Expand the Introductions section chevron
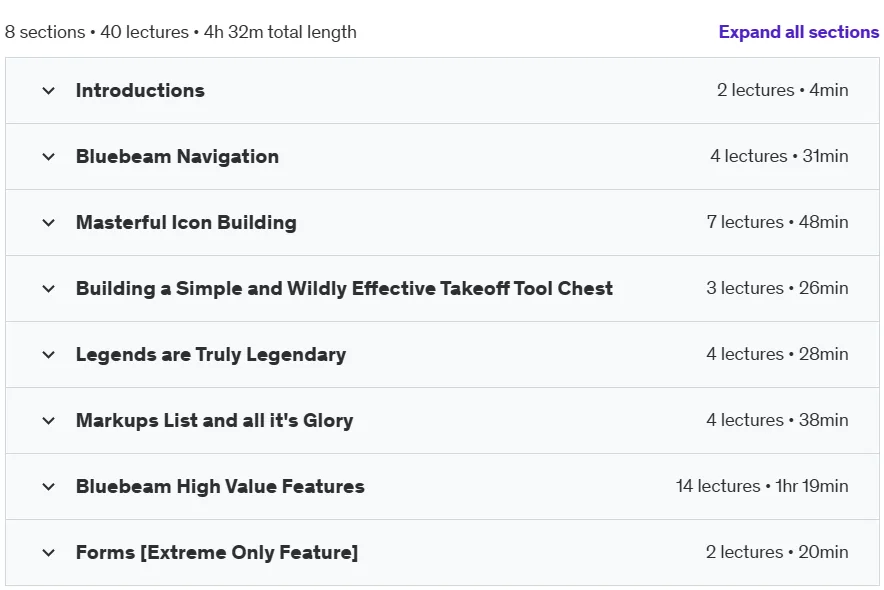Viewport: 884px width, 590px height. click(x=48, y=91)
